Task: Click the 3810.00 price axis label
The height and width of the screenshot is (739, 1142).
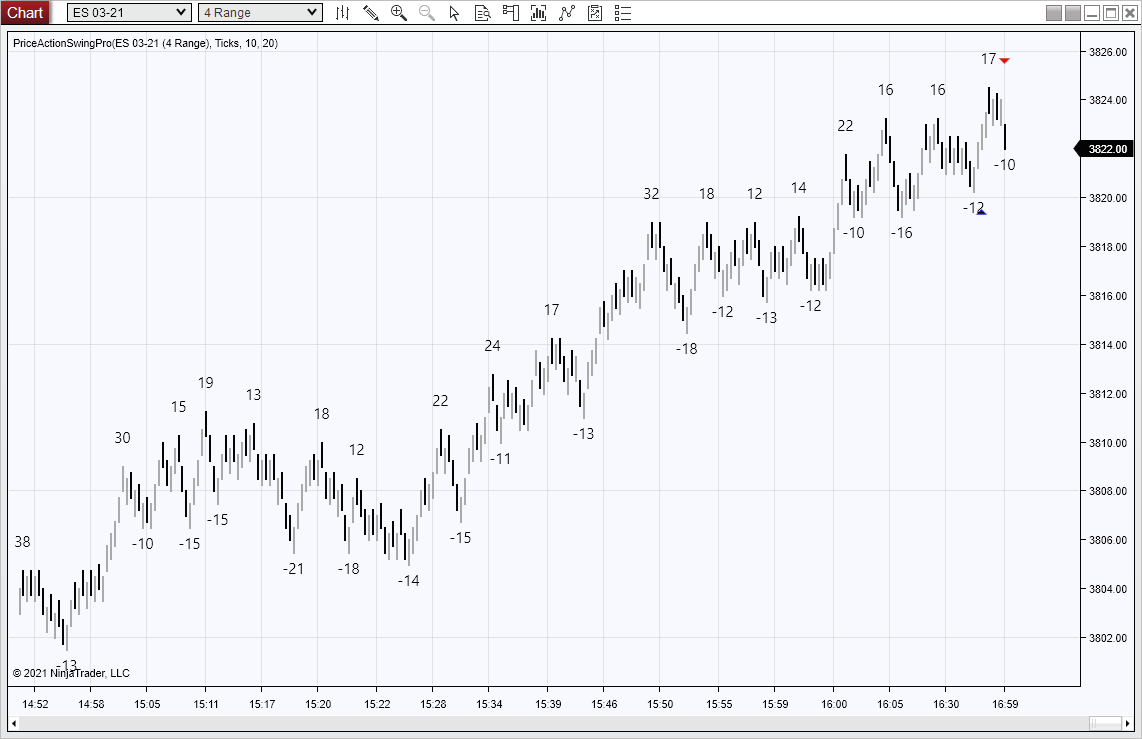Action: (1108, 443)
